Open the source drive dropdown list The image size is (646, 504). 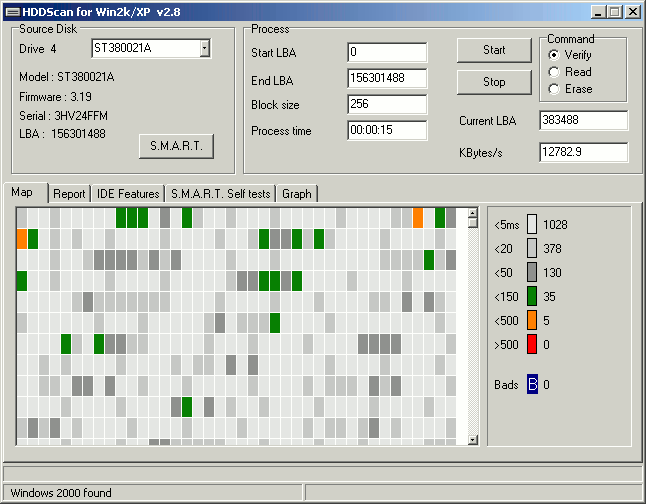204,48
